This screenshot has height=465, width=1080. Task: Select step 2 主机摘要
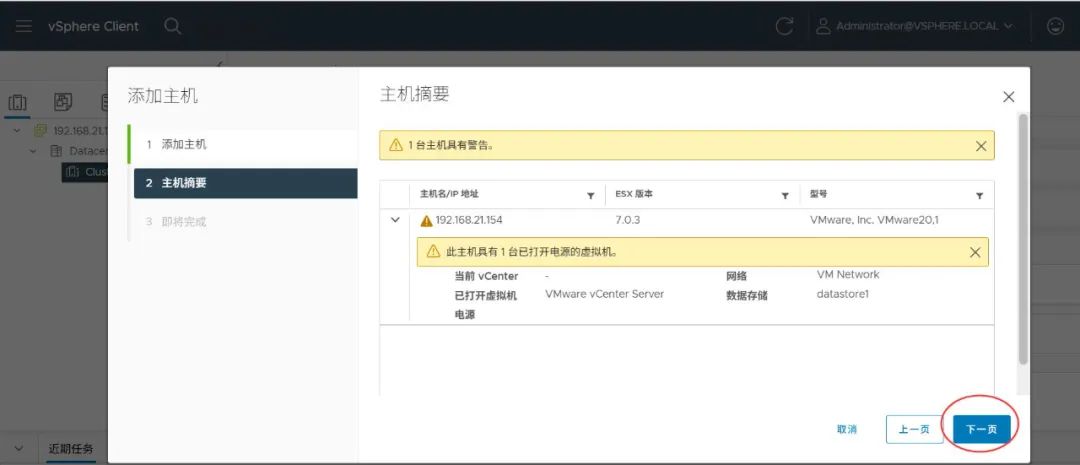click(245, 183)
